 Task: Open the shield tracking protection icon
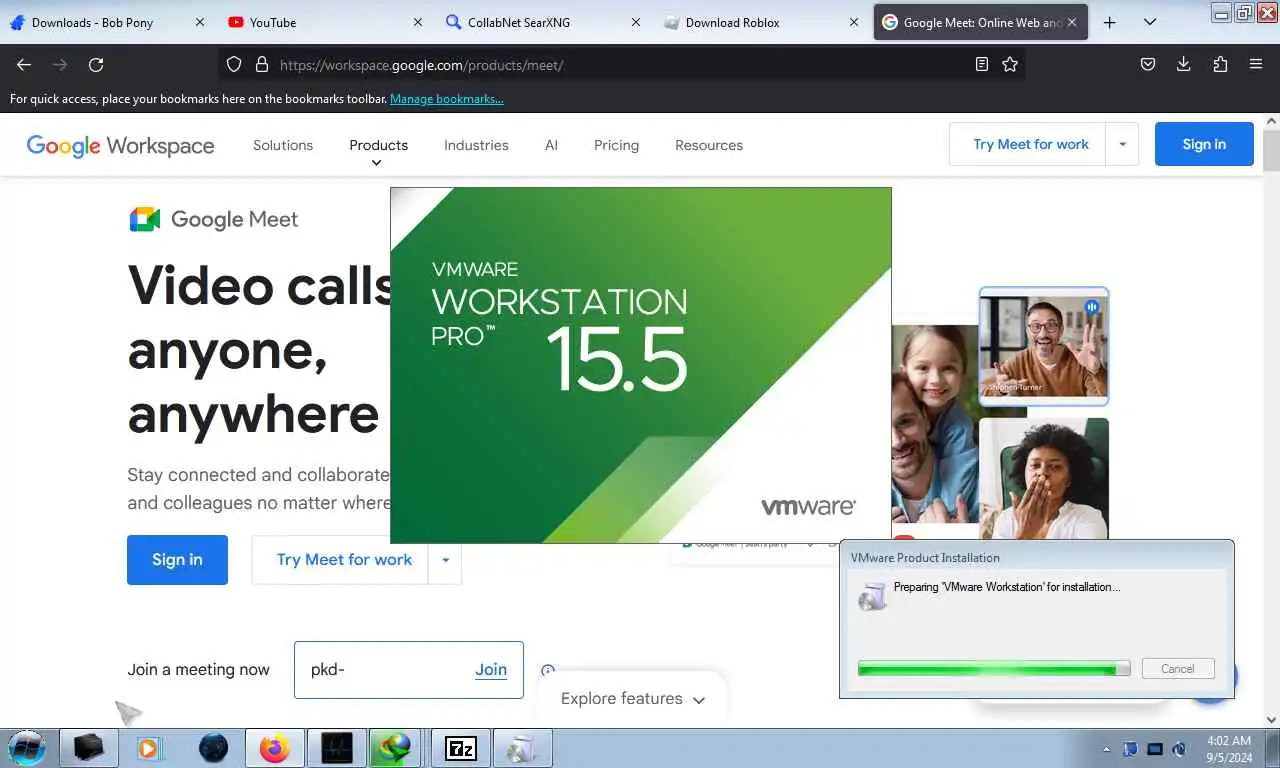[234, 64]
